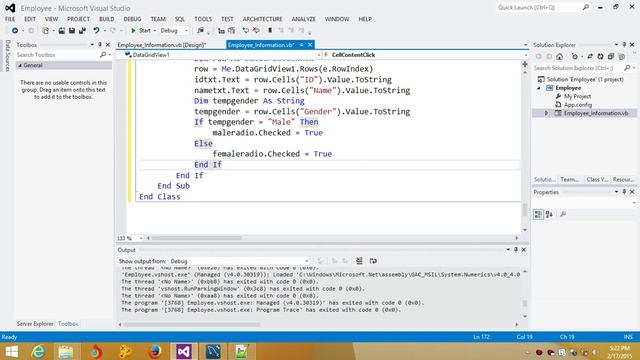Select My Project in Solution Explorer

[x=578, y=96]
